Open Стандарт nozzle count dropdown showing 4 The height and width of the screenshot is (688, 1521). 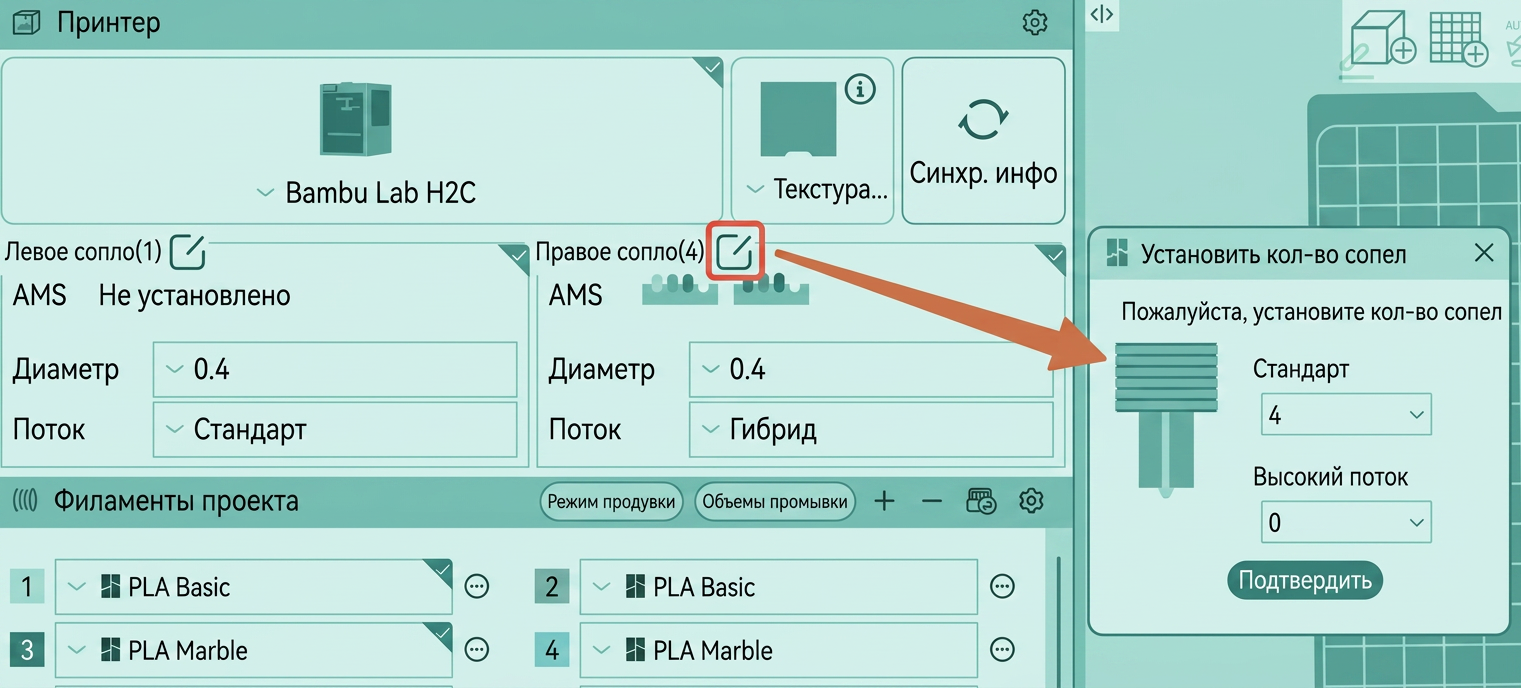[x=1346, y=415]
